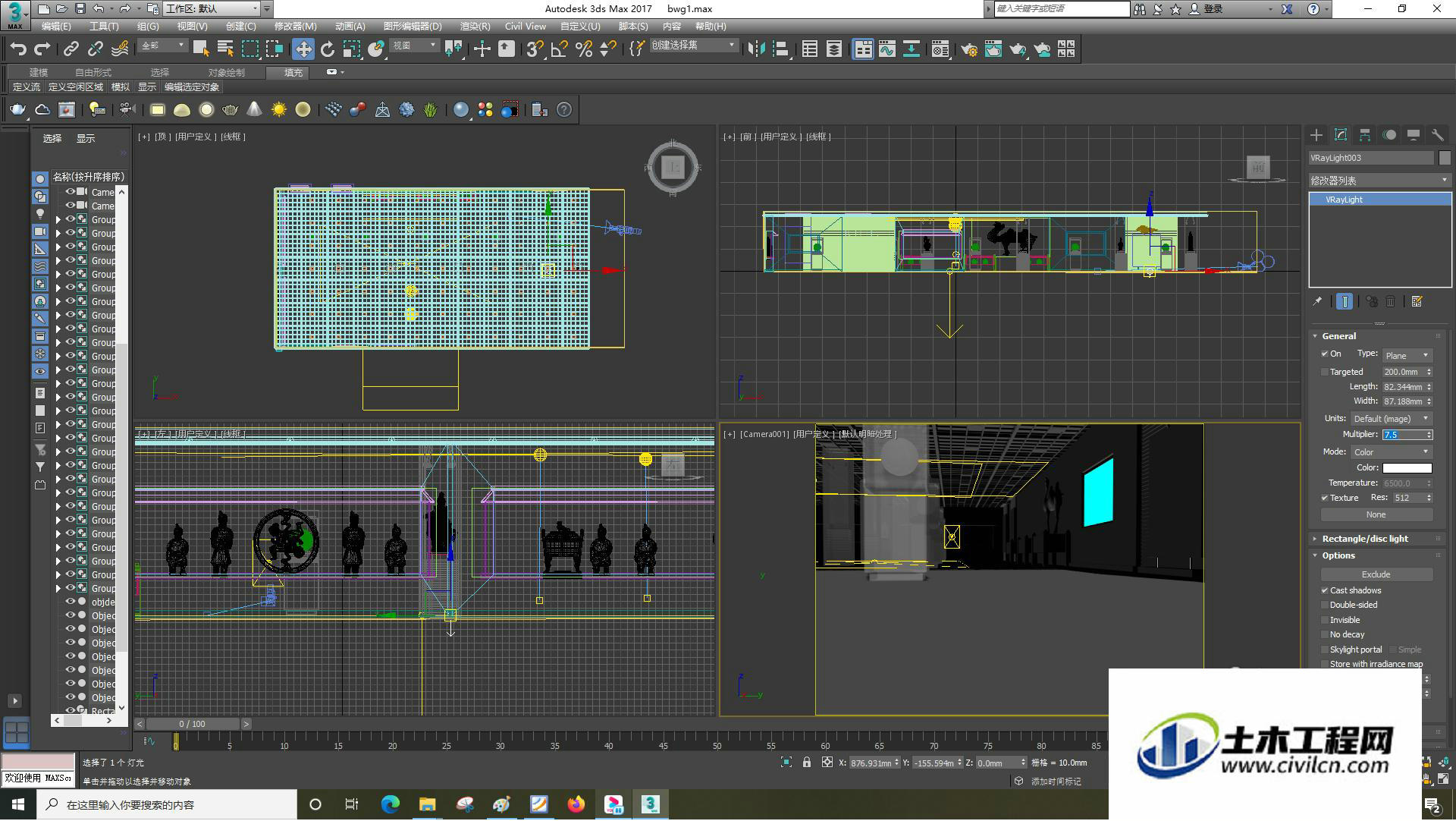Click the cone primitive icon

click(255, 110)
